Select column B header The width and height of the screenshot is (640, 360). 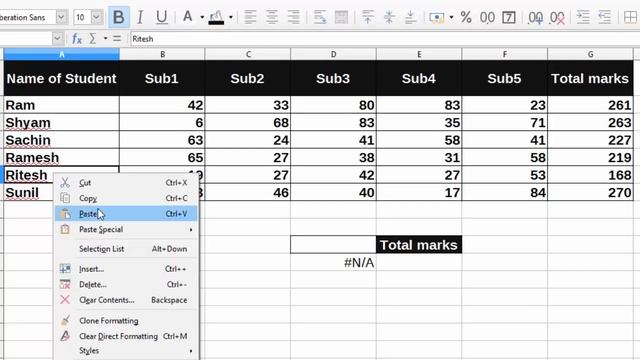pos(162,54)
